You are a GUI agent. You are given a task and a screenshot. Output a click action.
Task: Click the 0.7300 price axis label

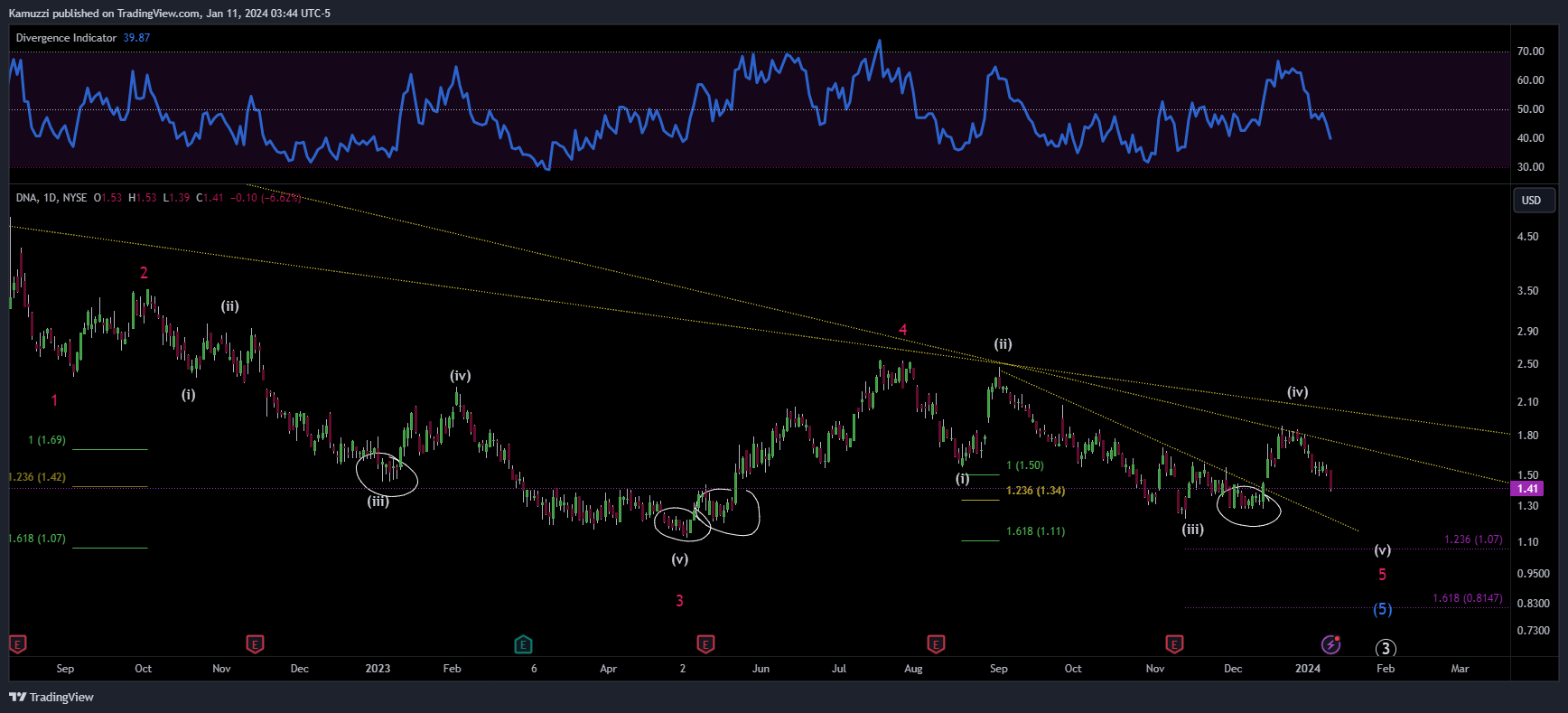[x=1533, y=631]
